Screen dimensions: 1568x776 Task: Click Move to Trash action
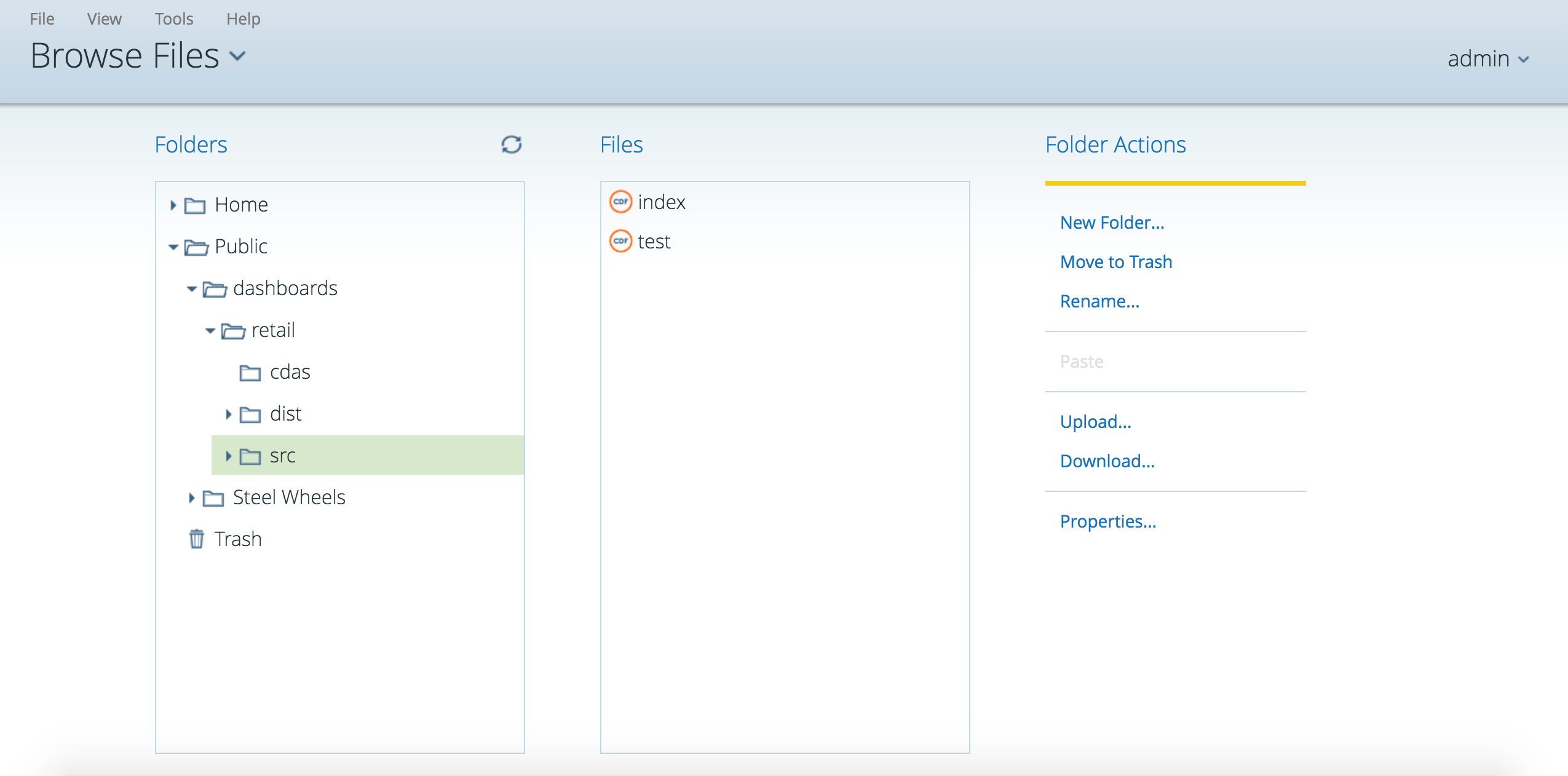[x=1115, y=262]
